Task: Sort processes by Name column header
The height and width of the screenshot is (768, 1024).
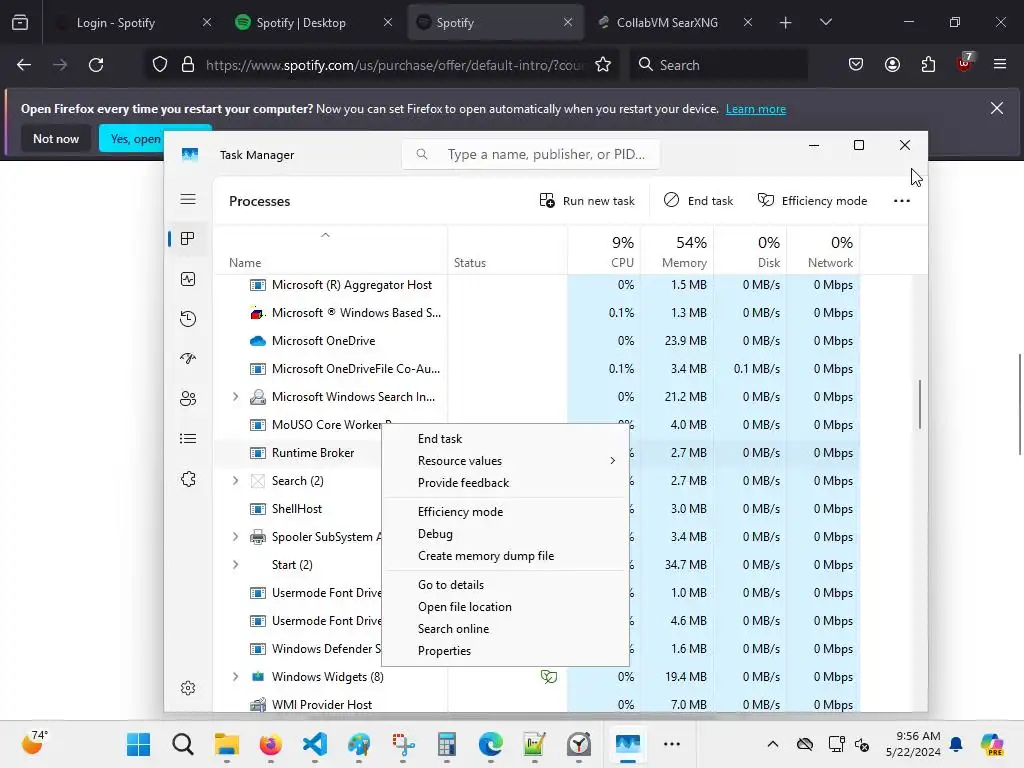Action: (330, 251)
